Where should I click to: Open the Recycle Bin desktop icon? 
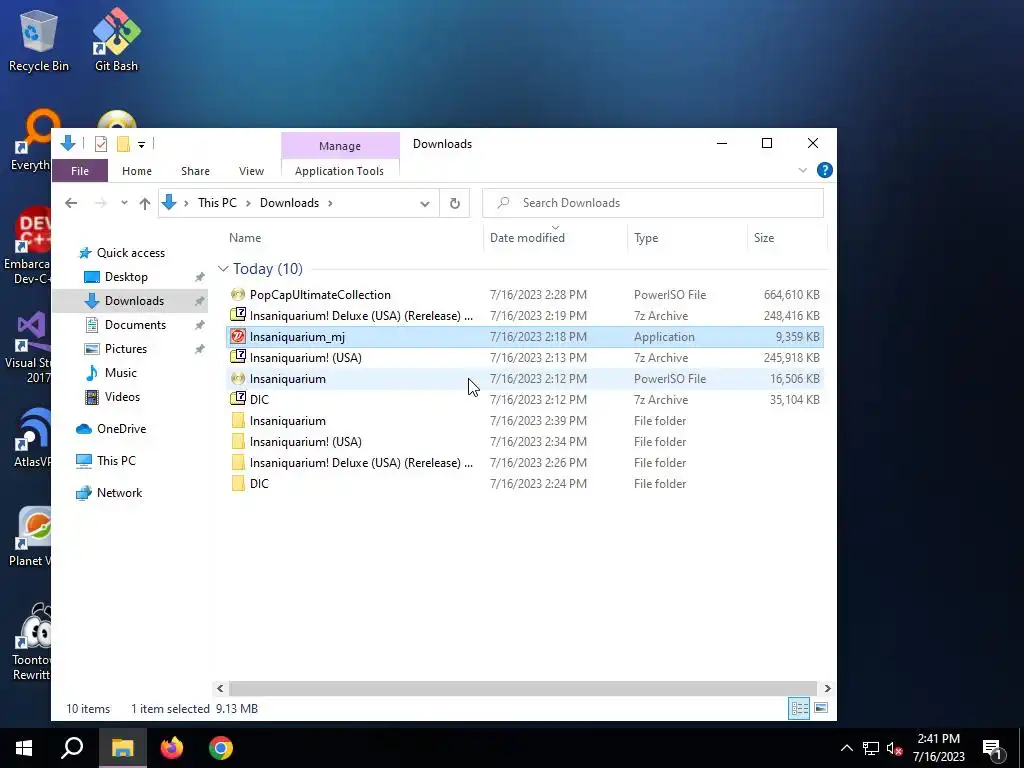[38, 40]
